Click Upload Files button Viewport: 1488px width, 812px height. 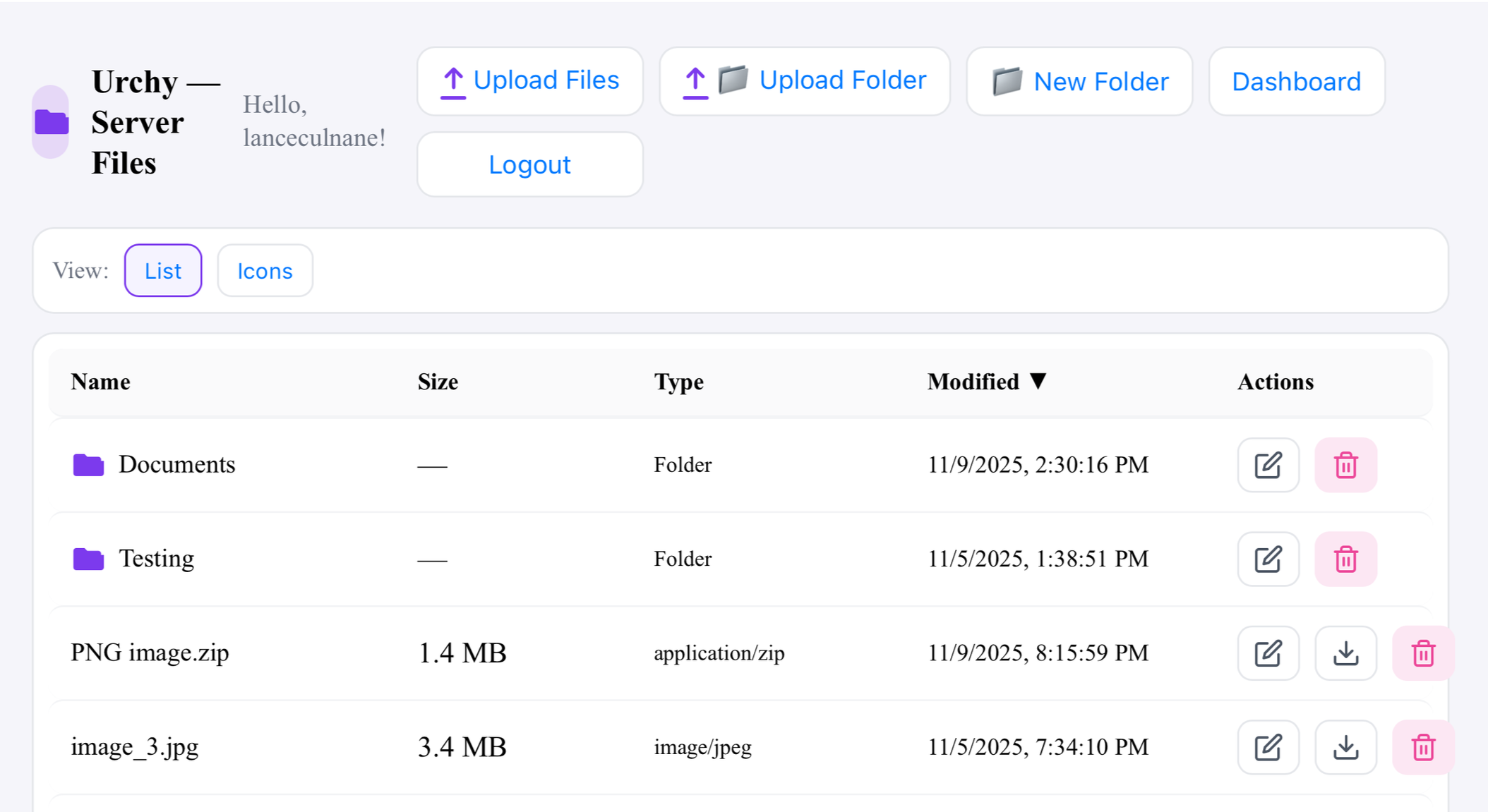529,81
